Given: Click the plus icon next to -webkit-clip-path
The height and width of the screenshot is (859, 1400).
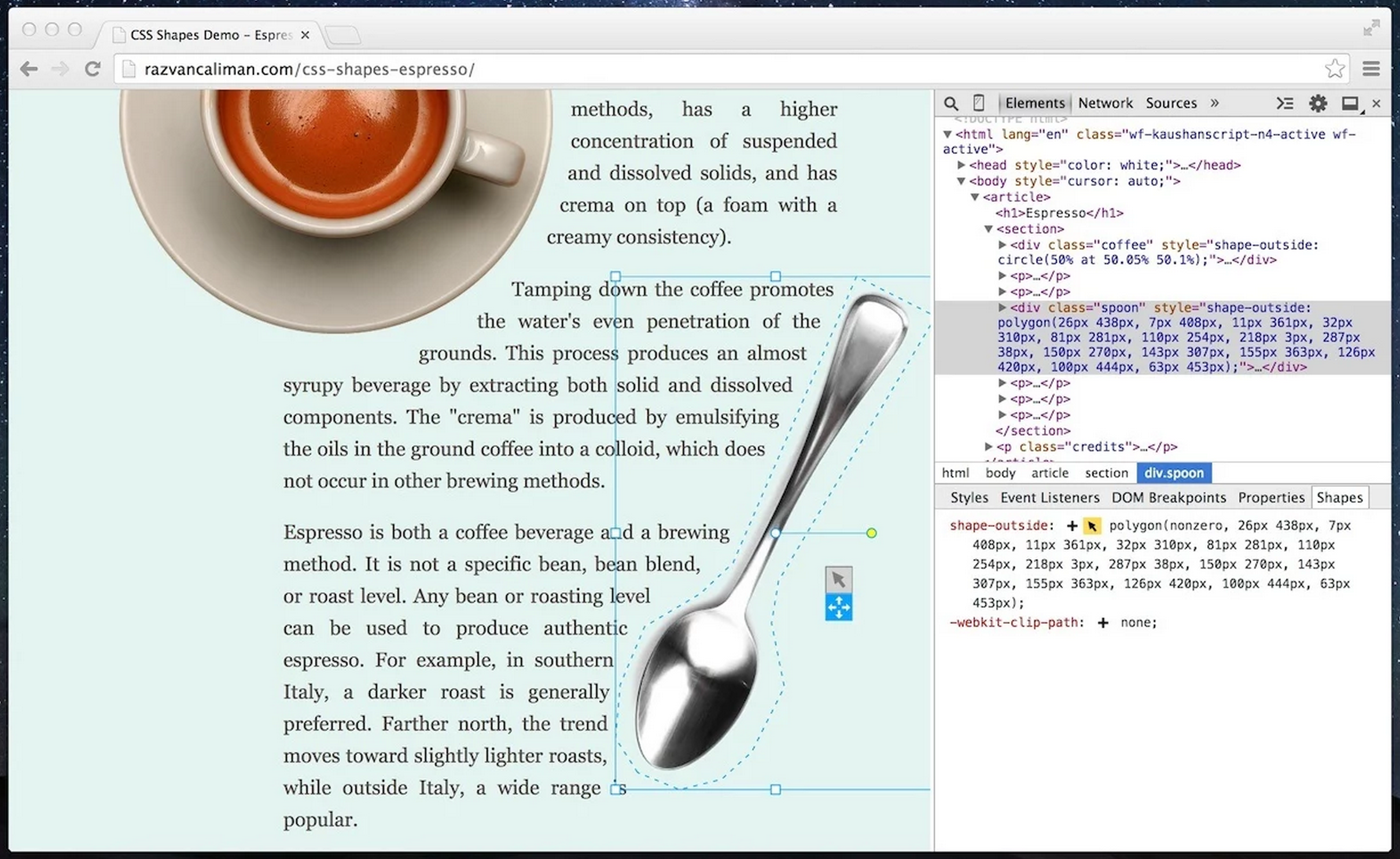Looking at the screenshot, I should click(1103, 623).
